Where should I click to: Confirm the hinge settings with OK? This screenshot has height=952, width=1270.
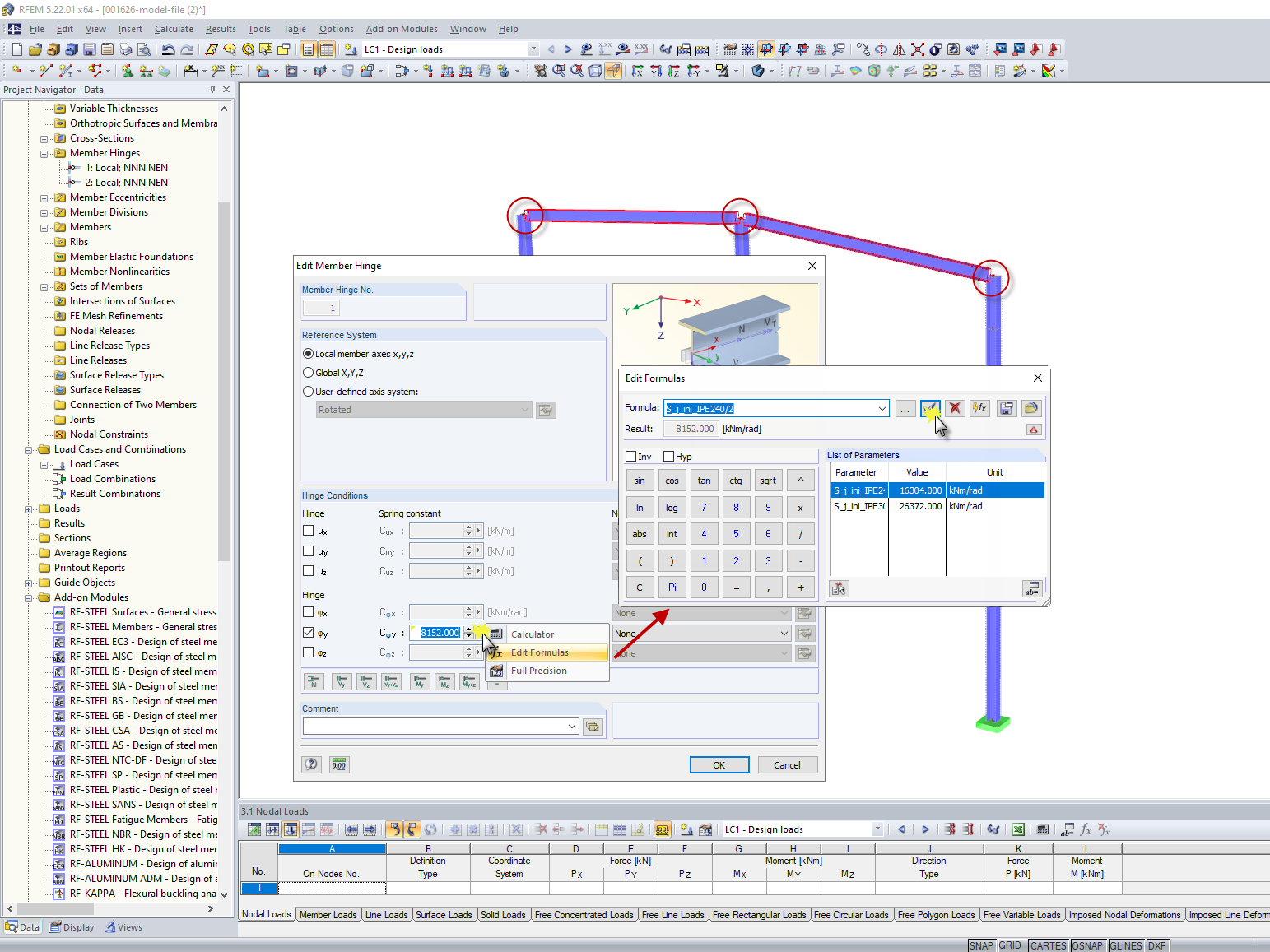pyautogui.click(x=719, y=764)
